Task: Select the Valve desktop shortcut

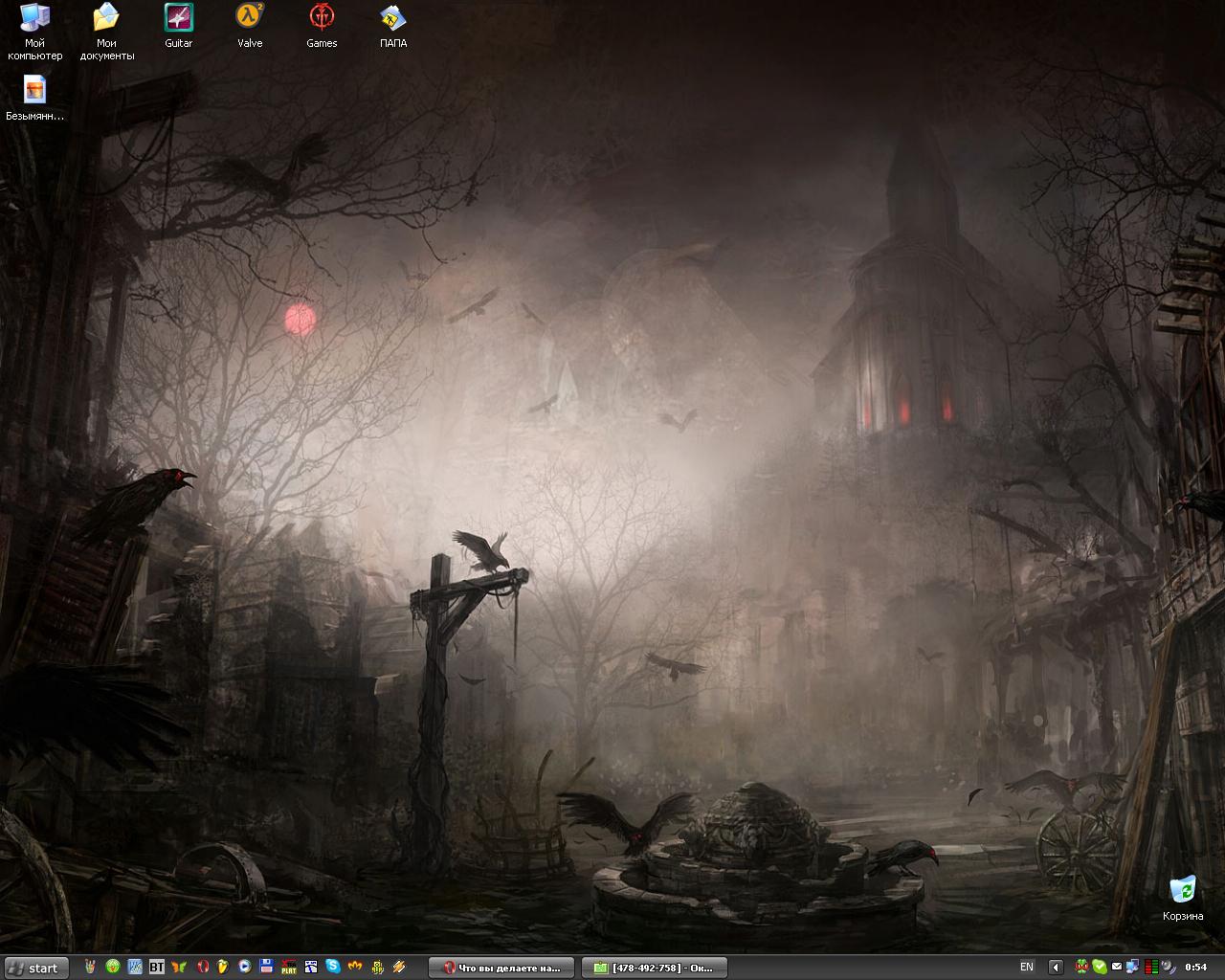Action: tap(250, 26)
